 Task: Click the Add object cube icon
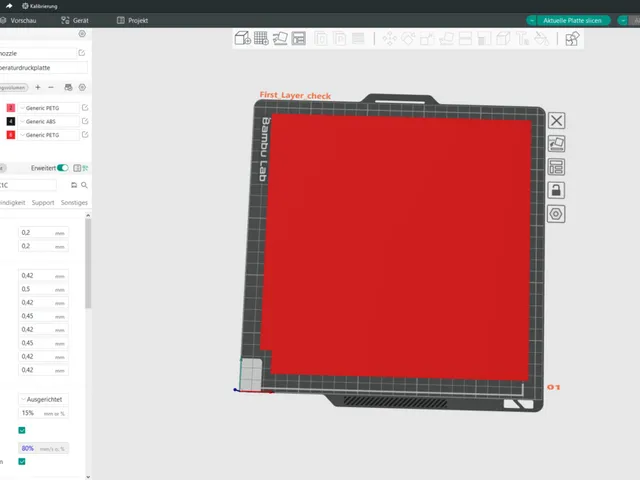click(242, 38)
